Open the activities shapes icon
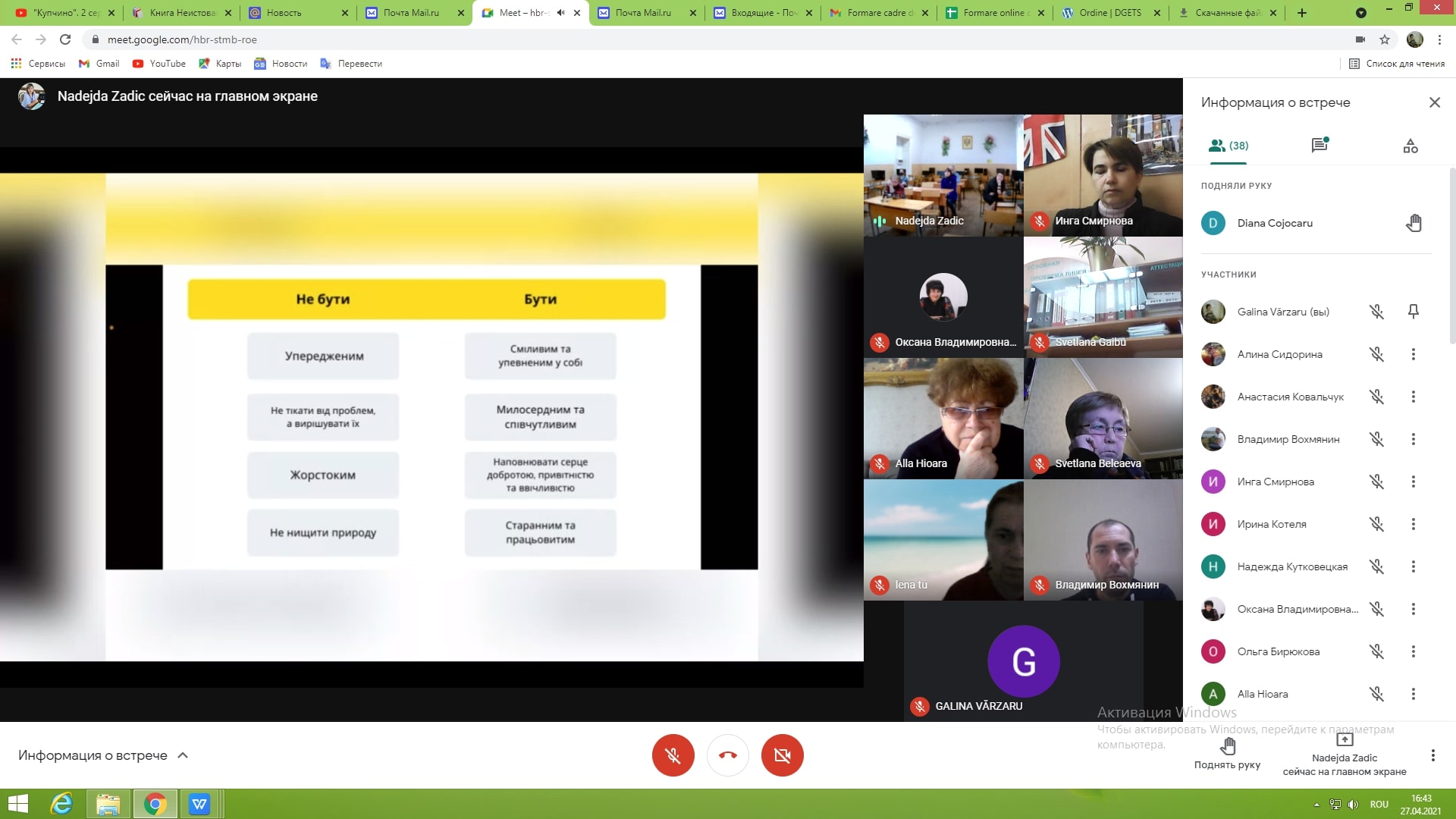 (1410, 146)
